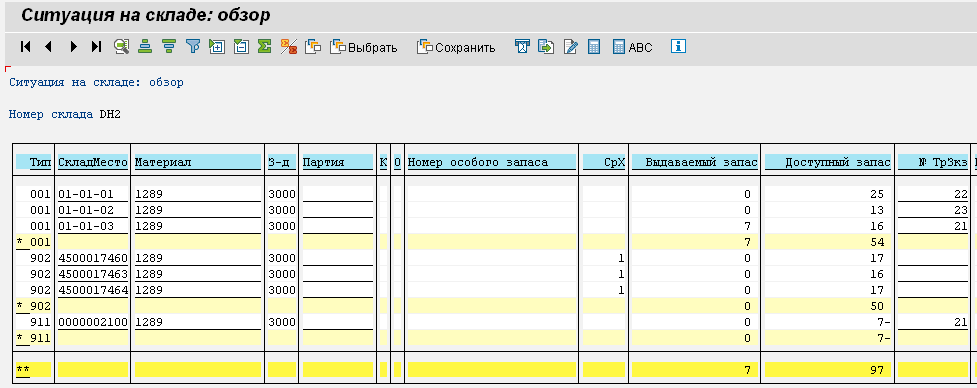977x388 pixels.
Task: Click СкладМесто column header
Action: pyautogui.click(x=93, y=162)
